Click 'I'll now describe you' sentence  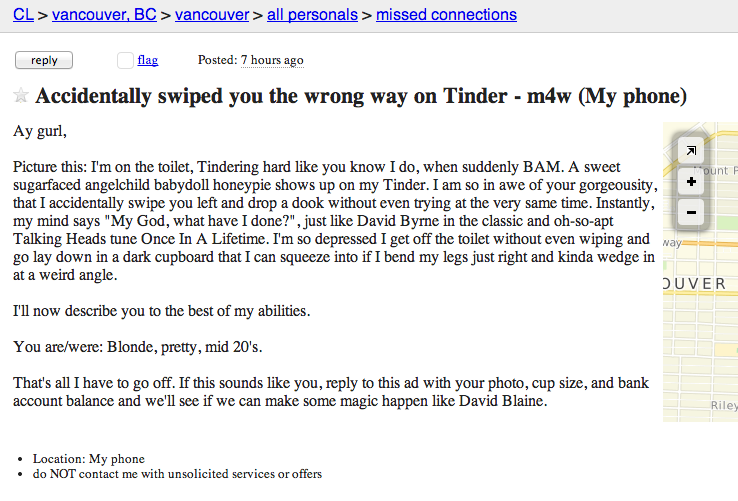161,311
